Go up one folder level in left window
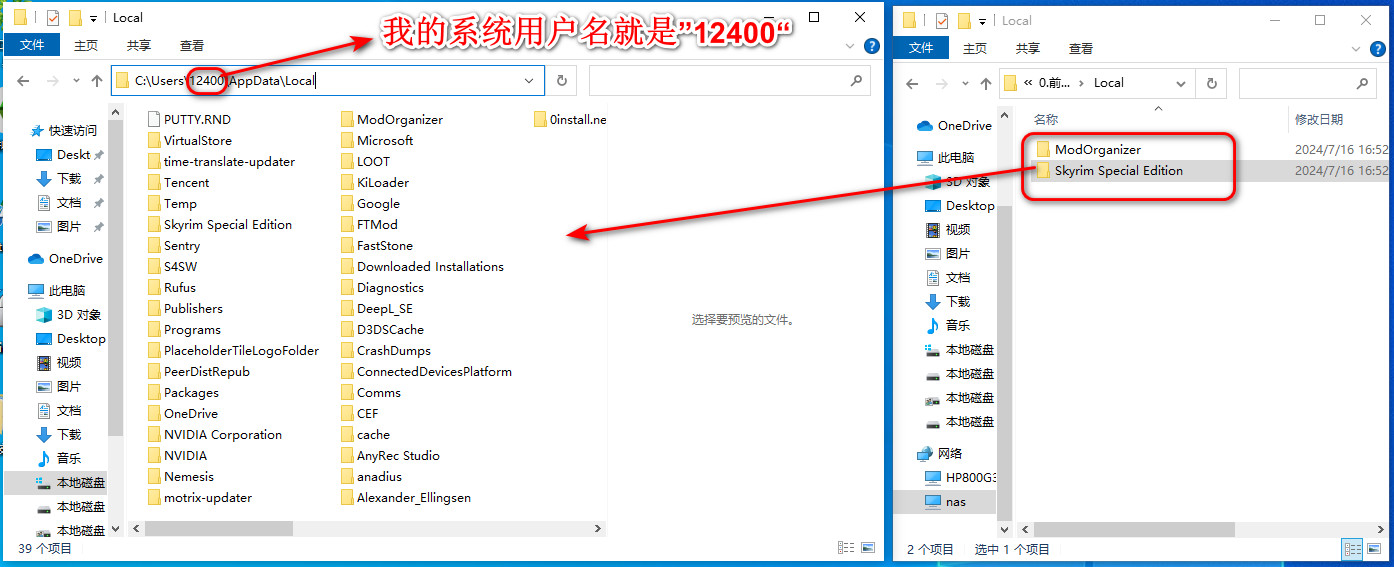 click(x=97, y=81)
